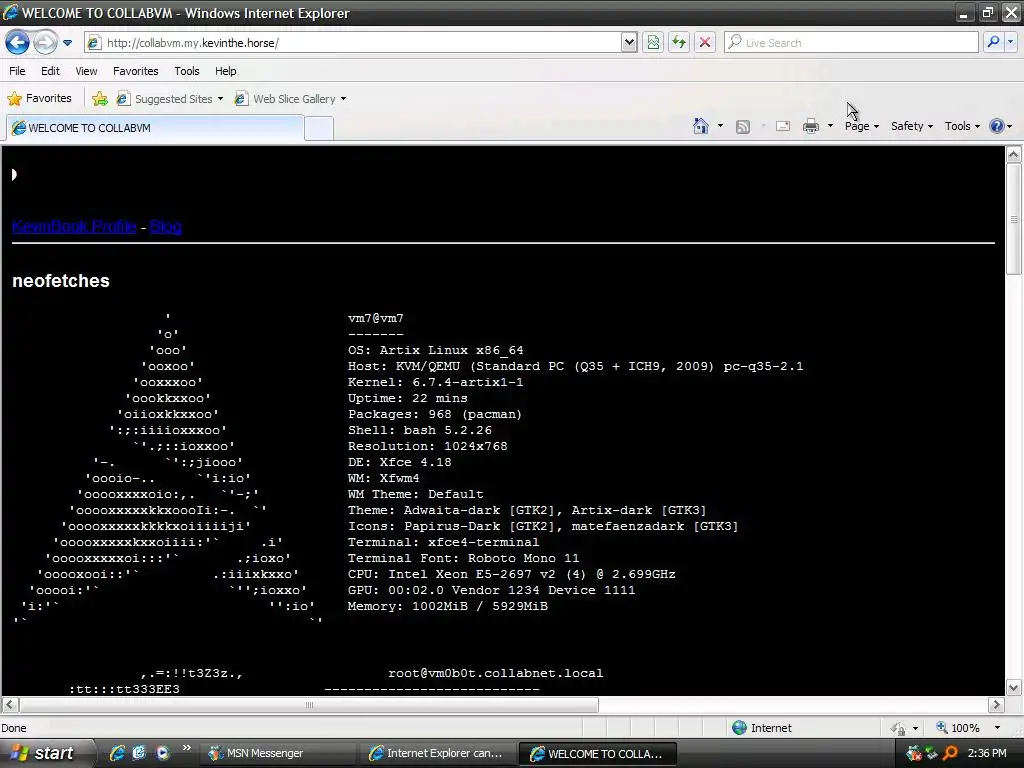Click the Internet security zone indicator
1024x768 pixels.
pyautogui.click(x=762, y=728)
